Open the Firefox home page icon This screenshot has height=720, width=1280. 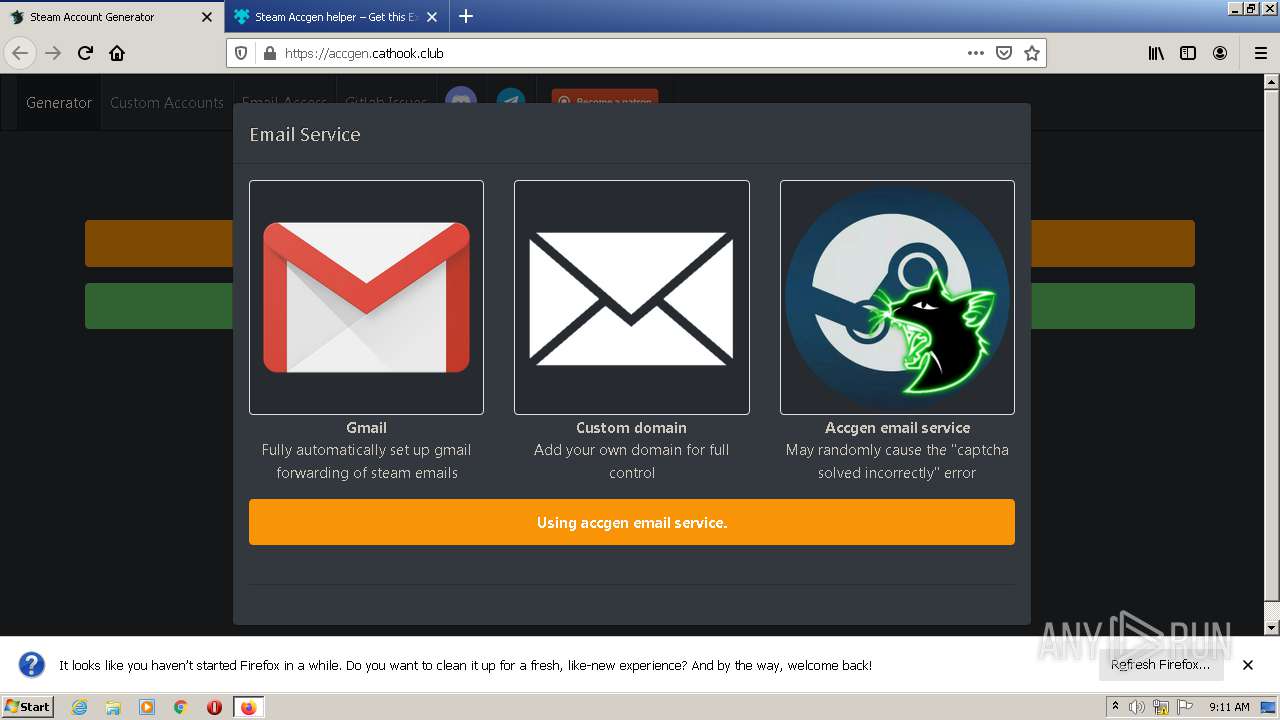117,53
